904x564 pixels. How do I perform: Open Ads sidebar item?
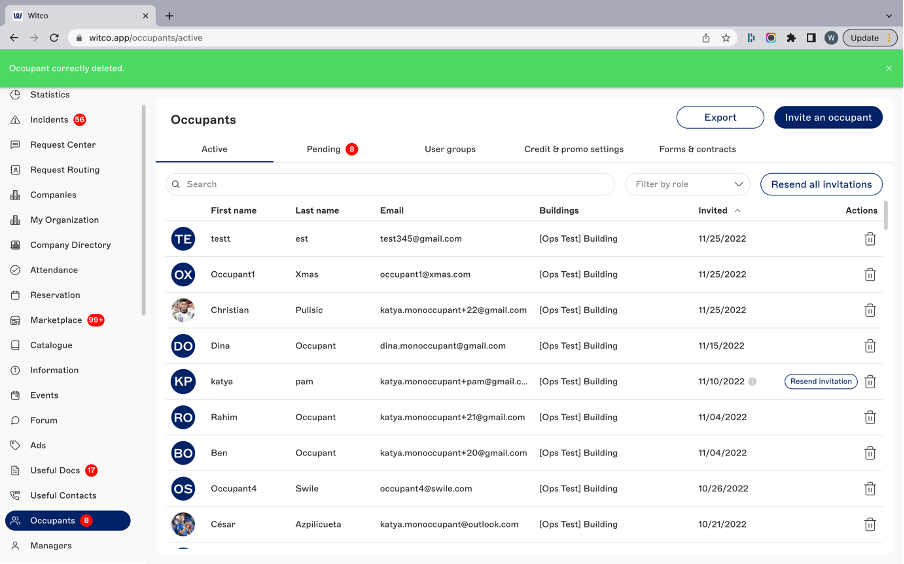click(x=37, y=445)
